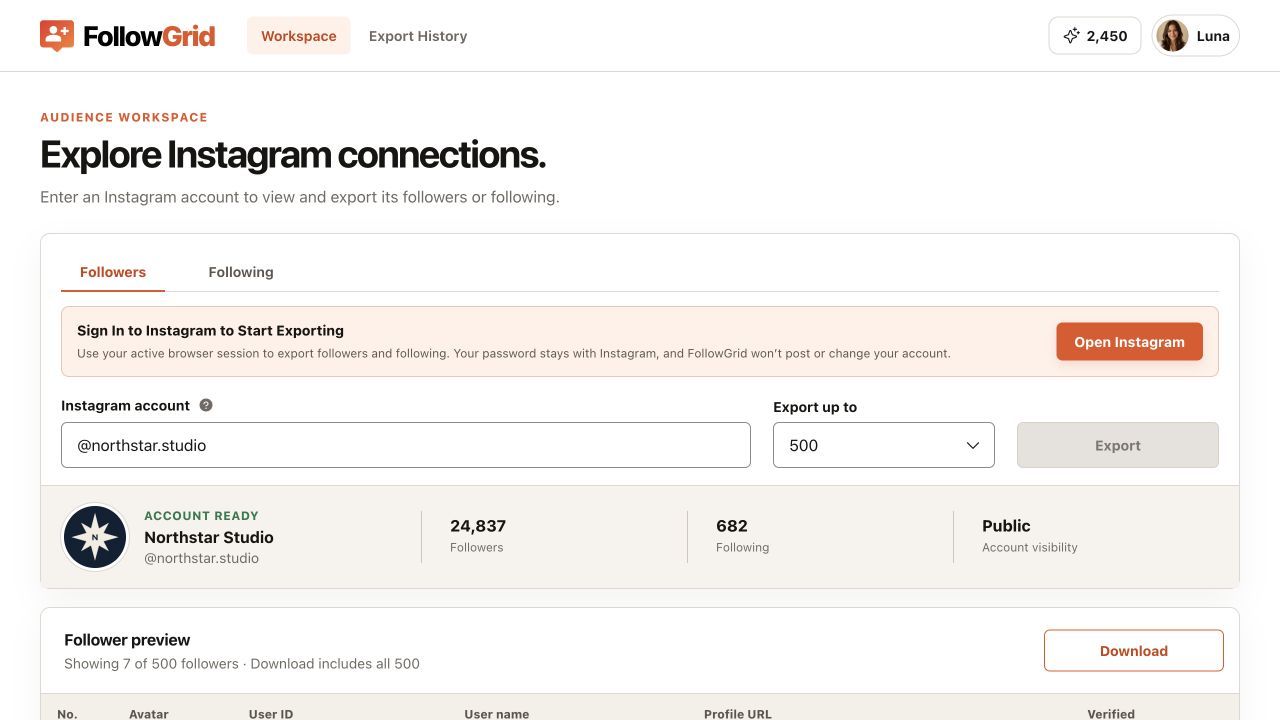
Task: Click the AUDIENCE WORKSPACE label
Action: pos(124,117)
